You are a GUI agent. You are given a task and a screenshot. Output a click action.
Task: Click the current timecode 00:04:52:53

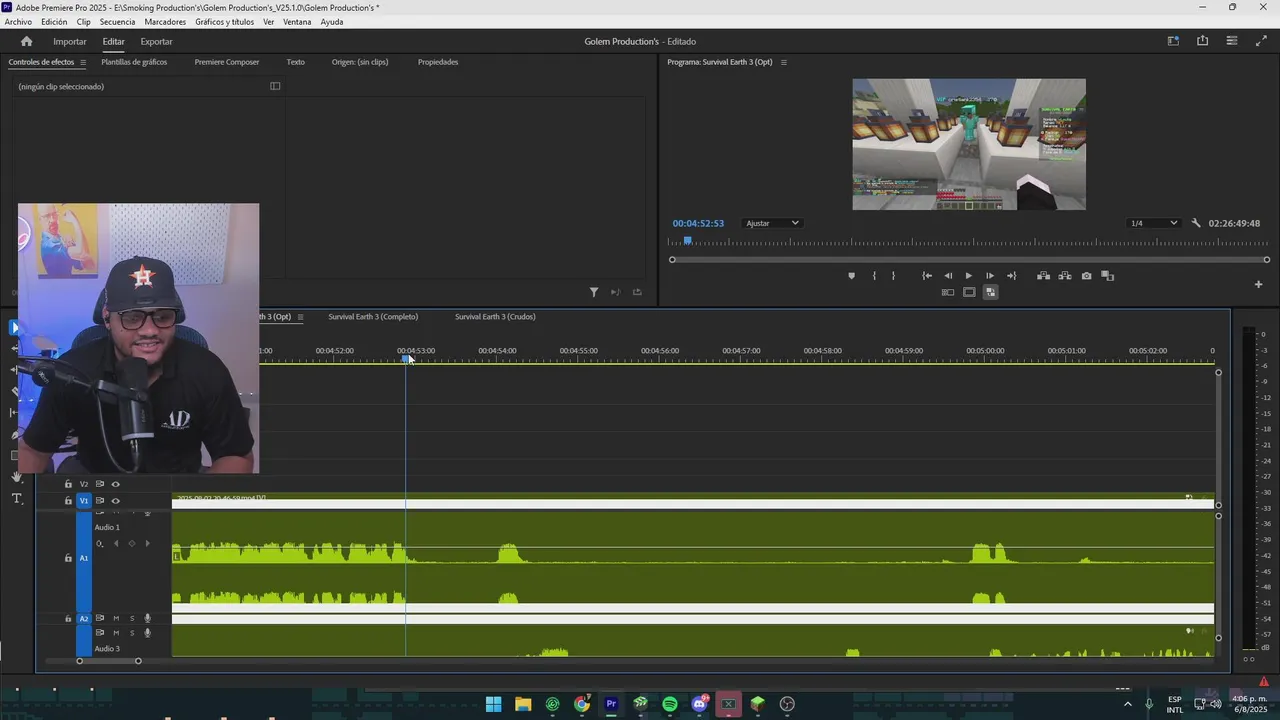click(698, 223)
